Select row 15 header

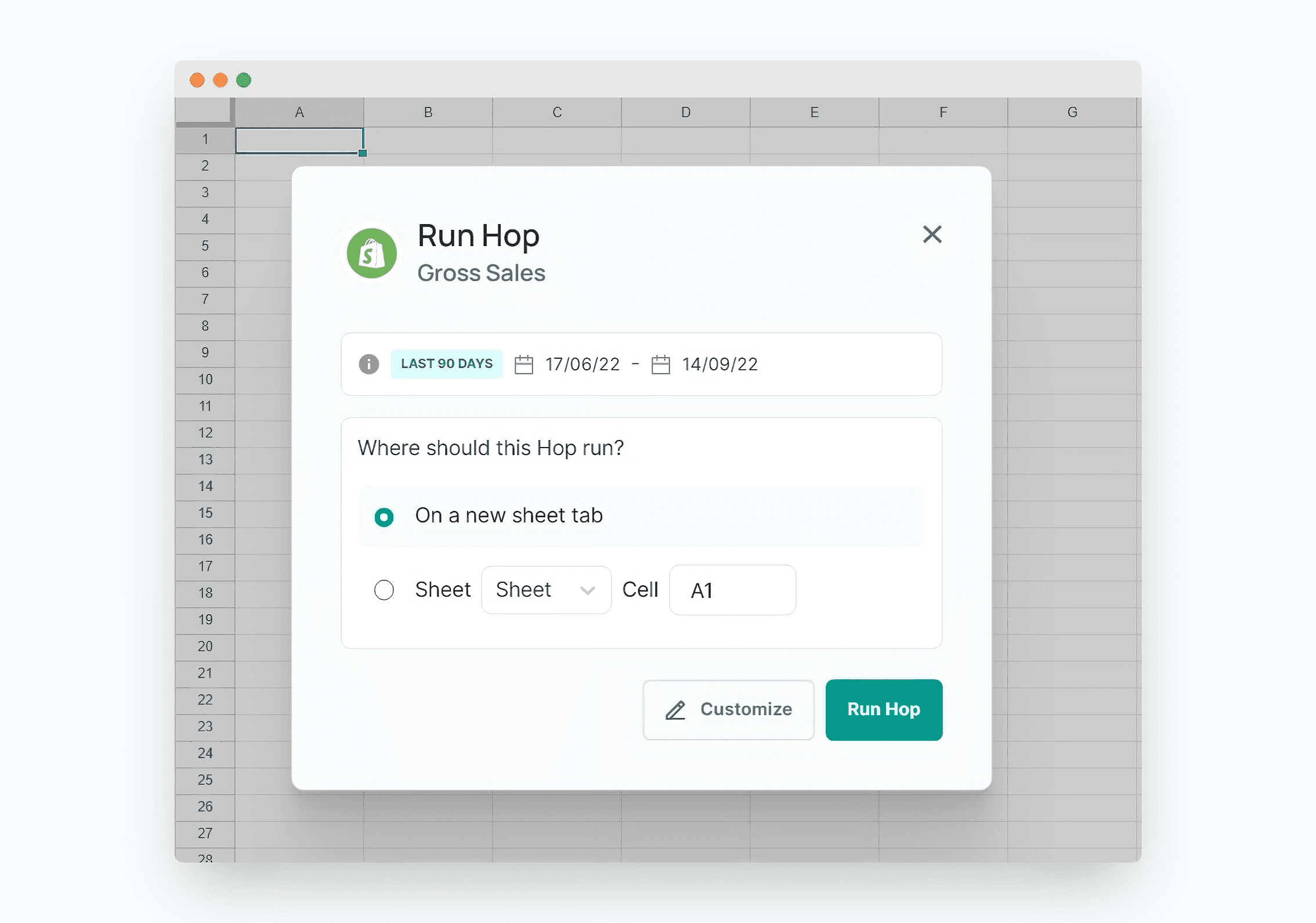coord(205,513)
